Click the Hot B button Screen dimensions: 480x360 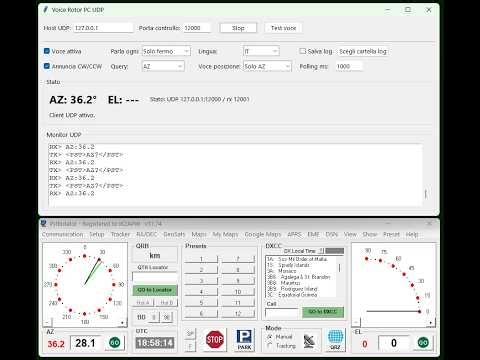click(x=167, y=303)
